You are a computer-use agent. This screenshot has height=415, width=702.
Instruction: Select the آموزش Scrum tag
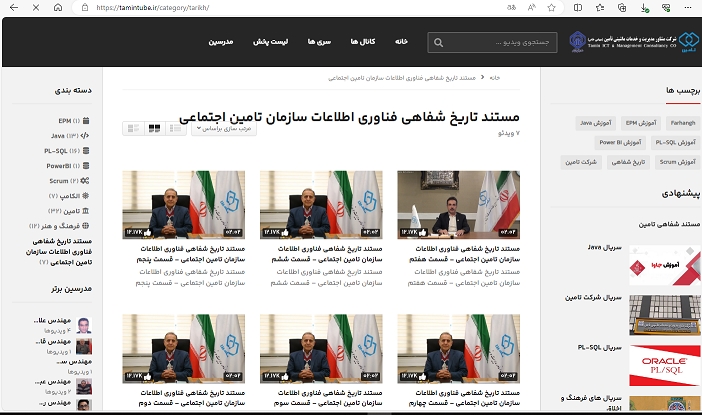677,162
